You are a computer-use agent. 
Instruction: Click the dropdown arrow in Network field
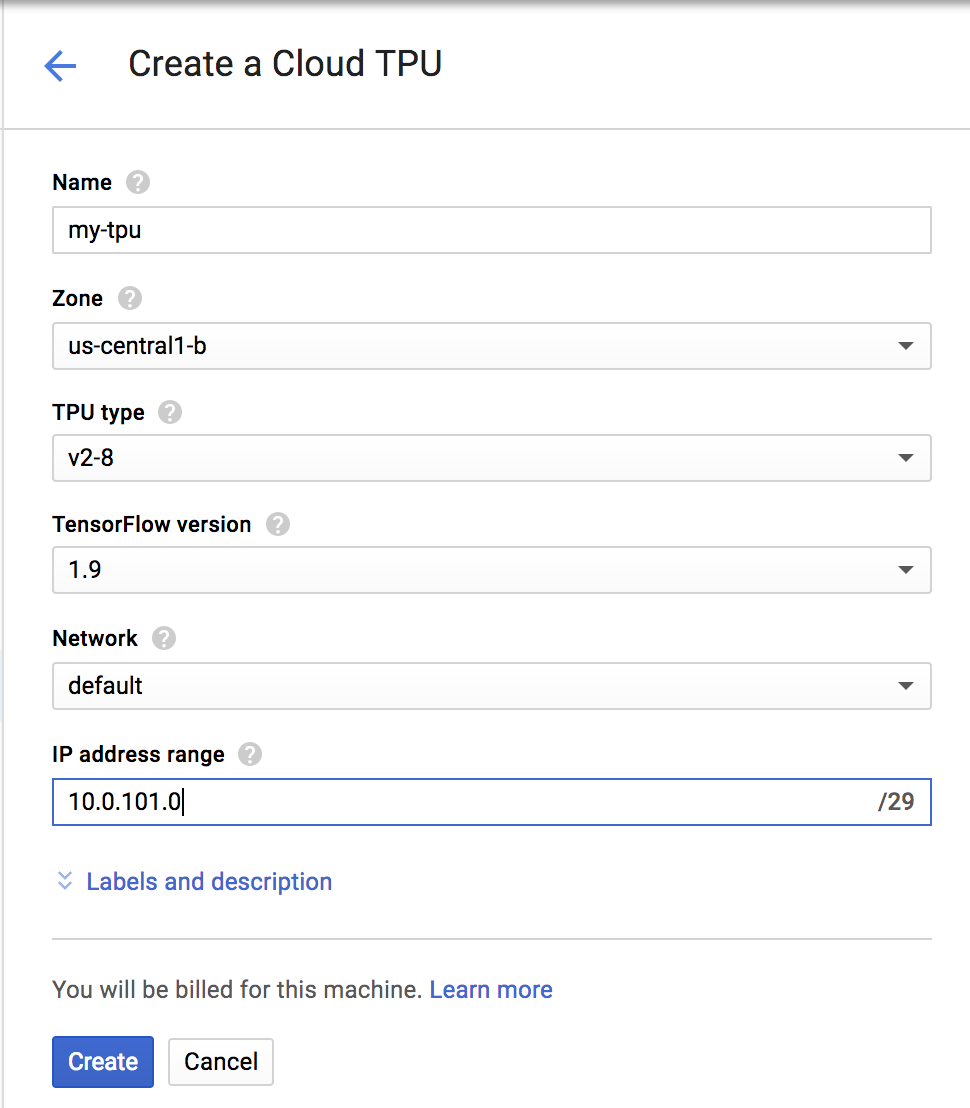[x=906, y=686]
